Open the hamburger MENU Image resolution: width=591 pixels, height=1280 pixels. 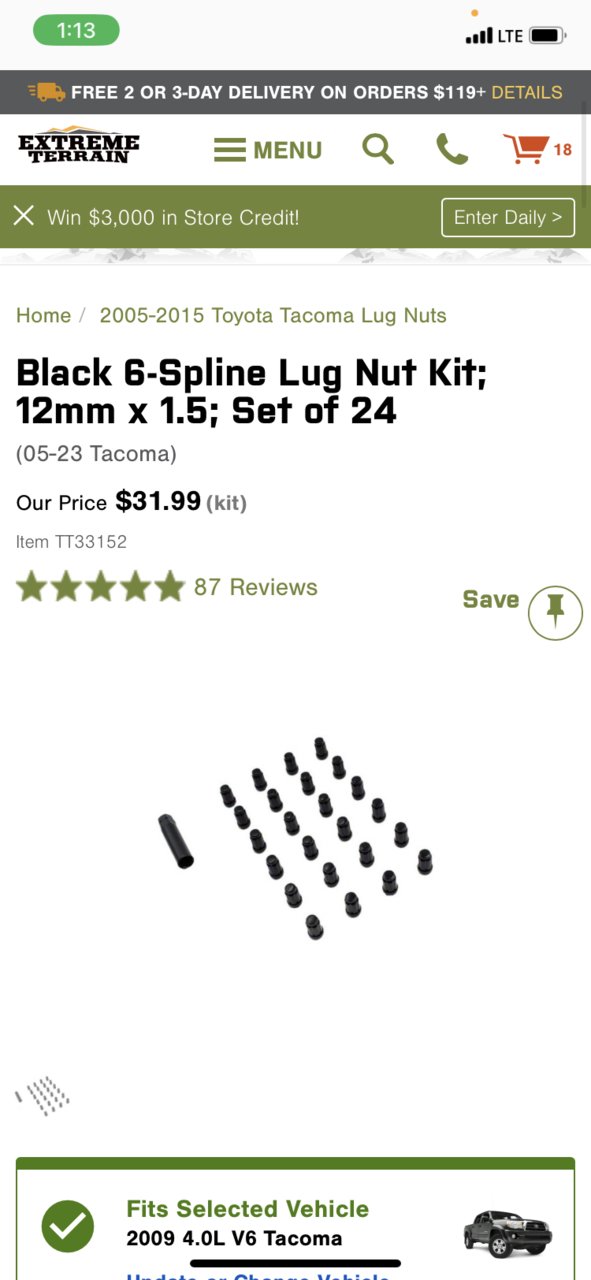[268, 150]
